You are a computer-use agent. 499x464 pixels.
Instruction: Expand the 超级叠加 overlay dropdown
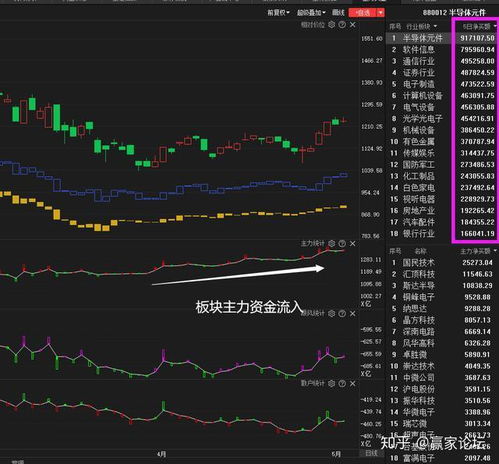[311, 13]
